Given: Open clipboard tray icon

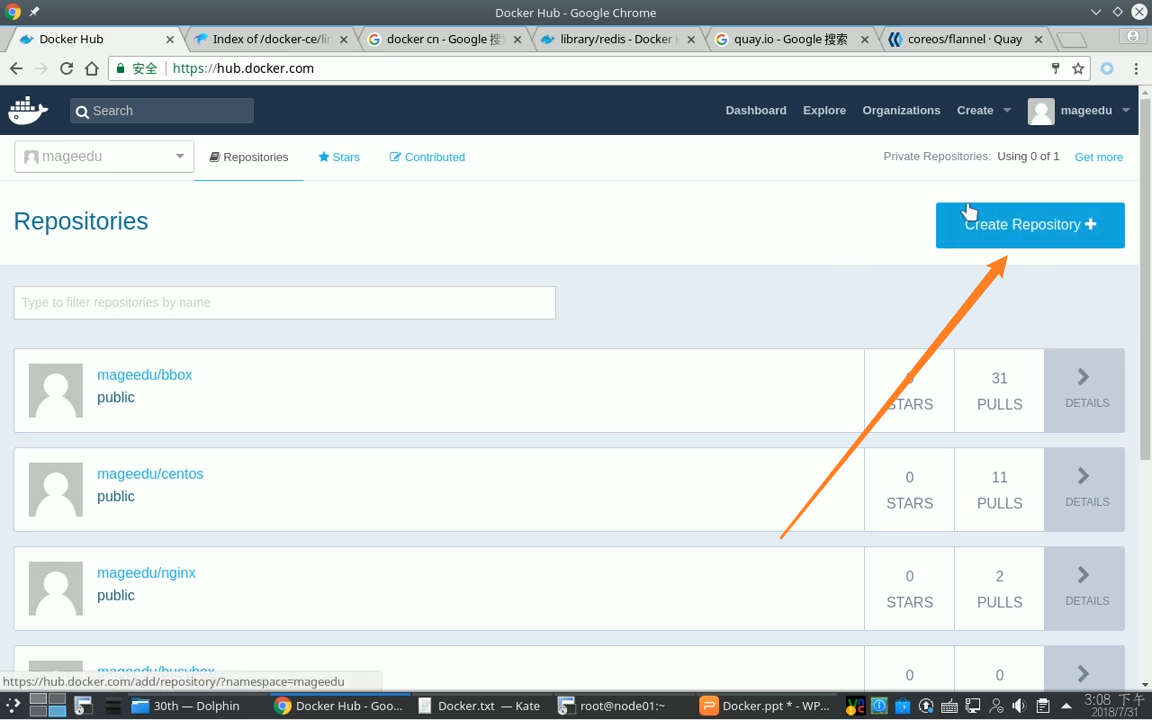Looking at the screenshot, I should point(1043,706).
